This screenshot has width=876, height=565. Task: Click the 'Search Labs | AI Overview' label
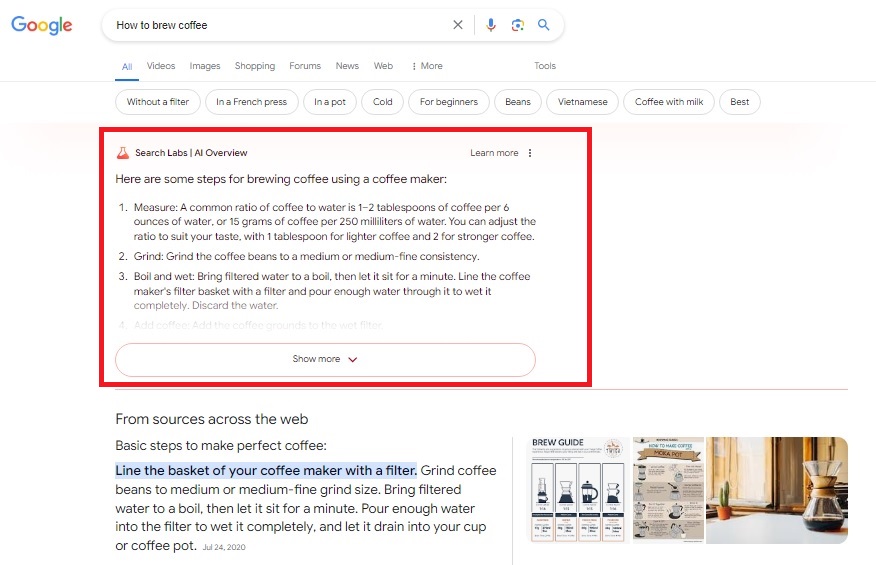(x=191, y=153)
